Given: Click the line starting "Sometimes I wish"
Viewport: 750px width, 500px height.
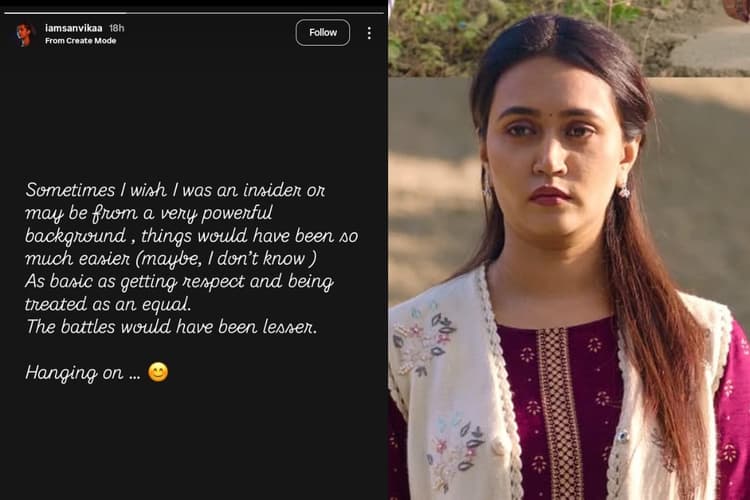Looking at the screenshot, I should coord(175,189).
